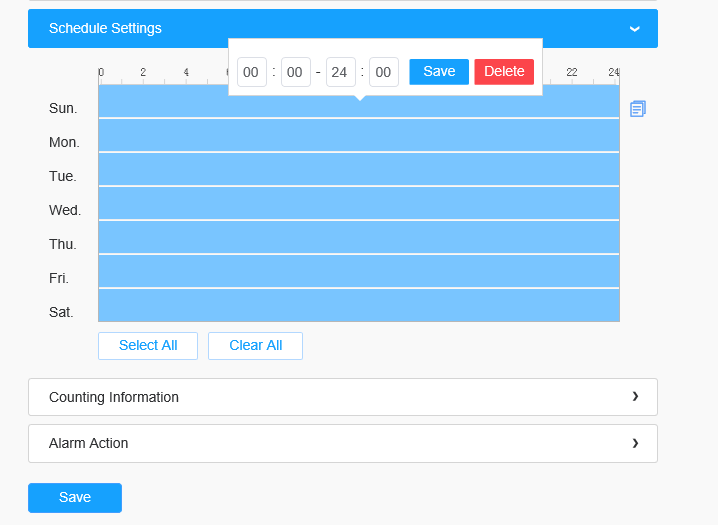Edit the end hour field showing 24
Viewport: 718px width, 525px height.
click(341, 72)
